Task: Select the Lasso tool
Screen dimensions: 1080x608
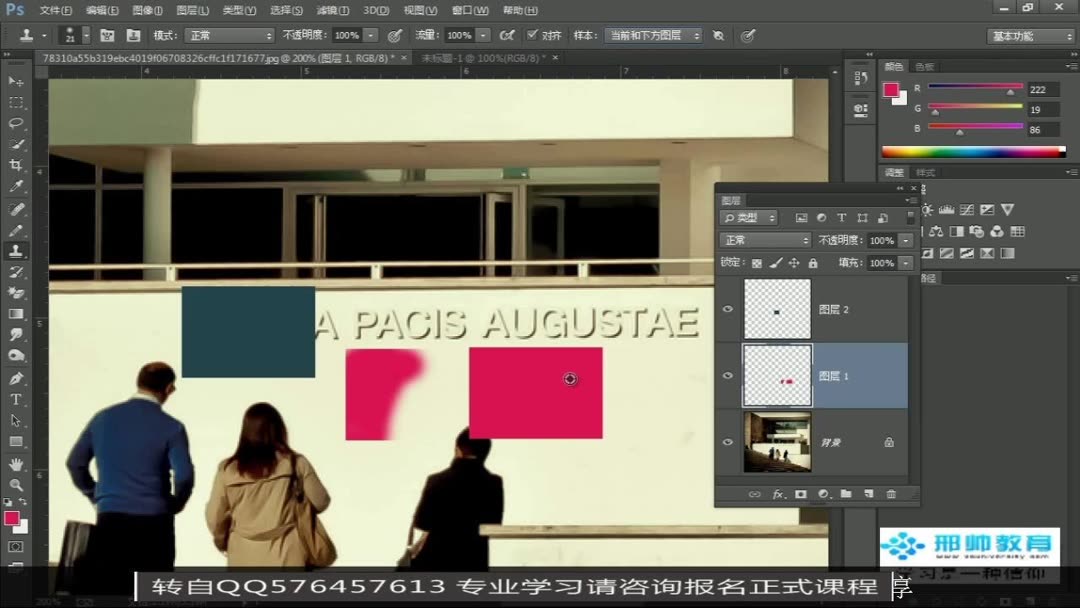Action: coord(16,123)
